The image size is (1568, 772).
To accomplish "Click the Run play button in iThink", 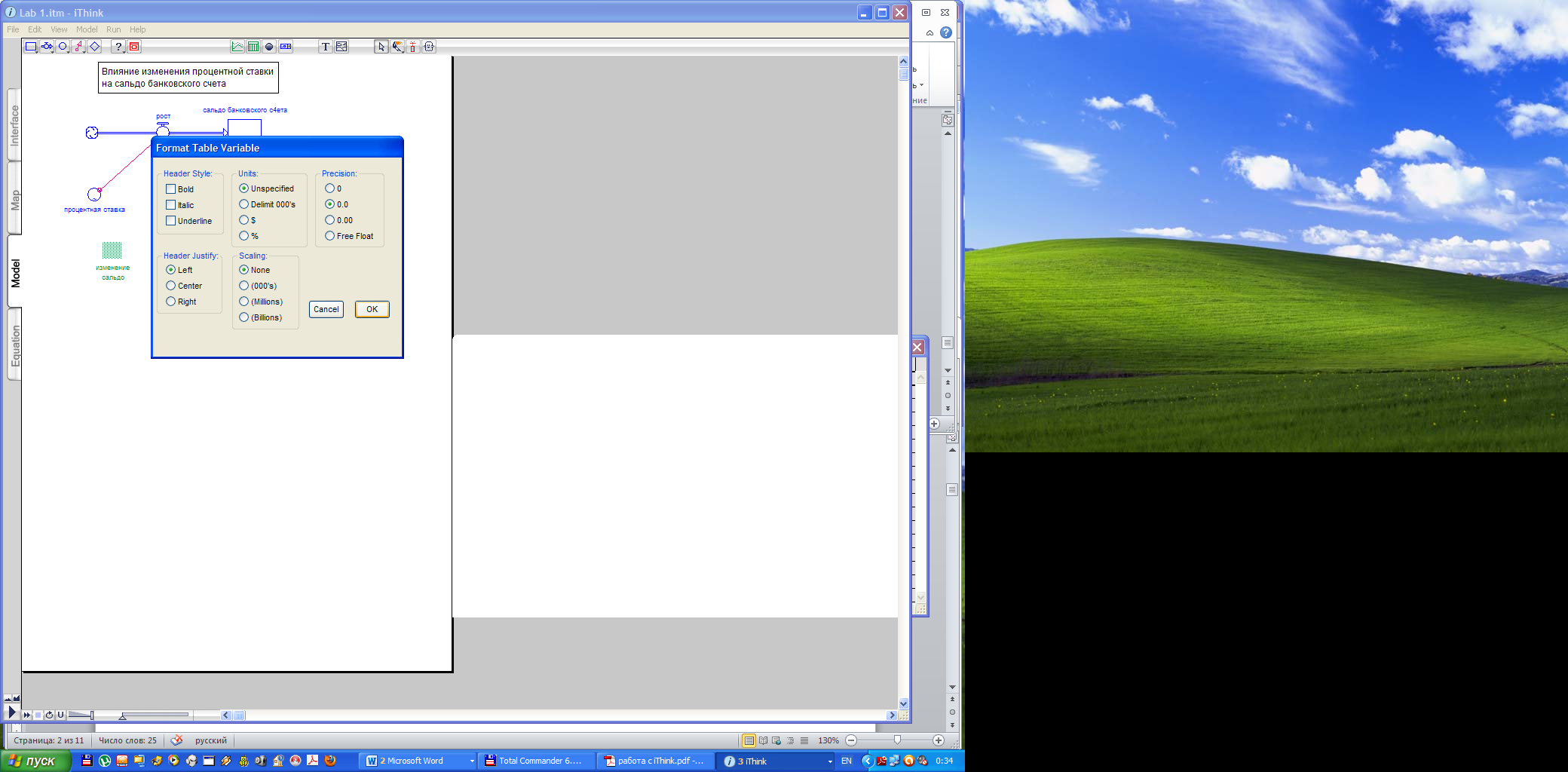I will tap(11, 712).
